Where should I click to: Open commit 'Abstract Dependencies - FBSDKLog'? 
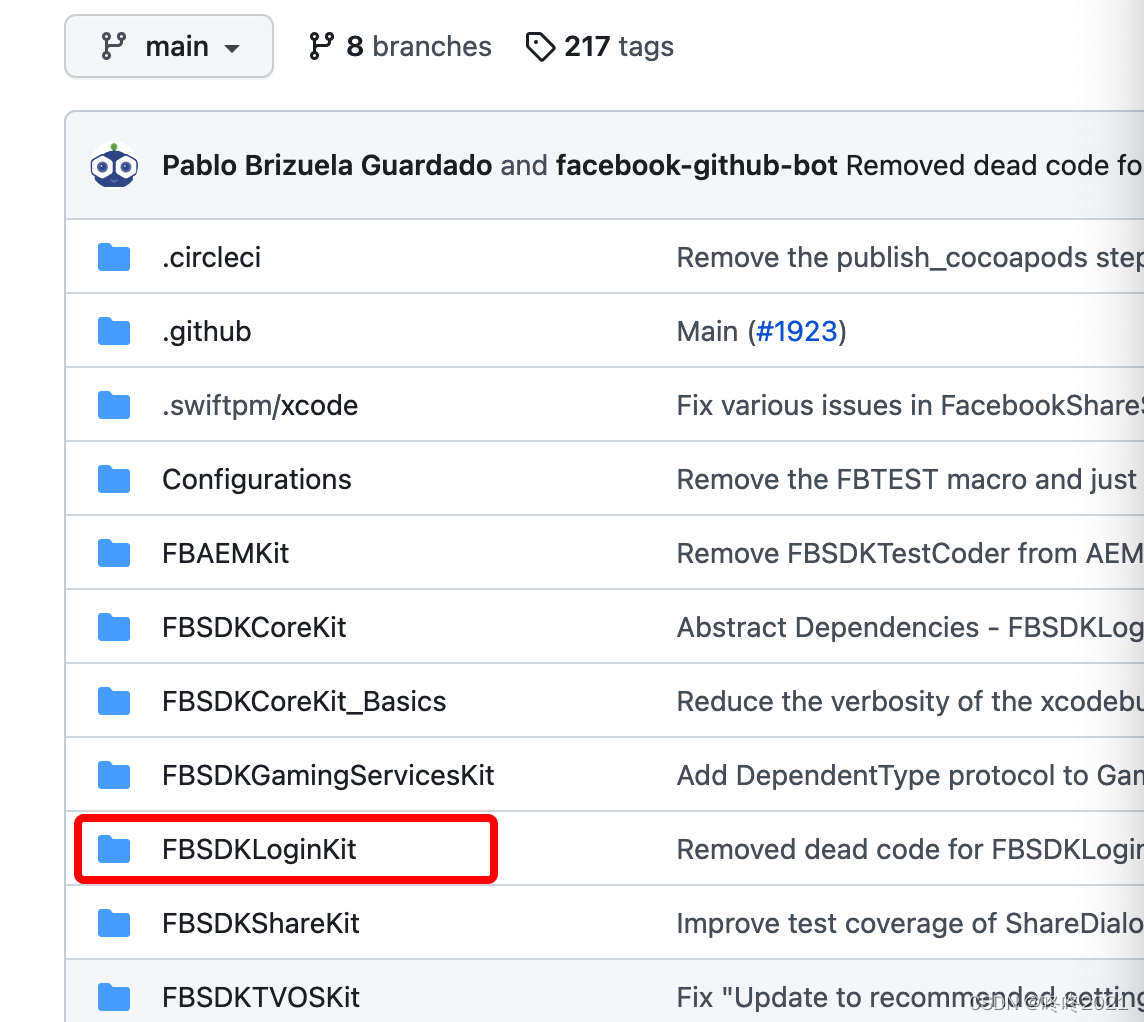910,627
